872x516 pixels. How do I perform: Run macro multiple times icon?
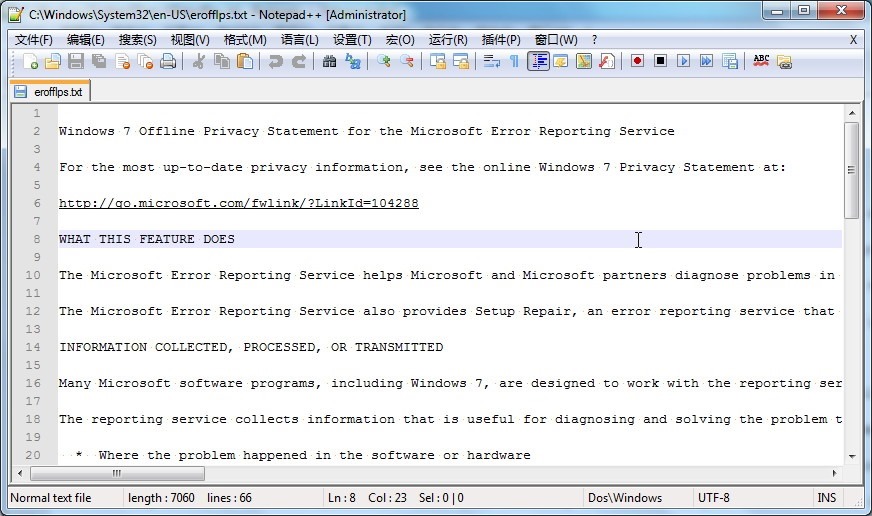point(706,61)
